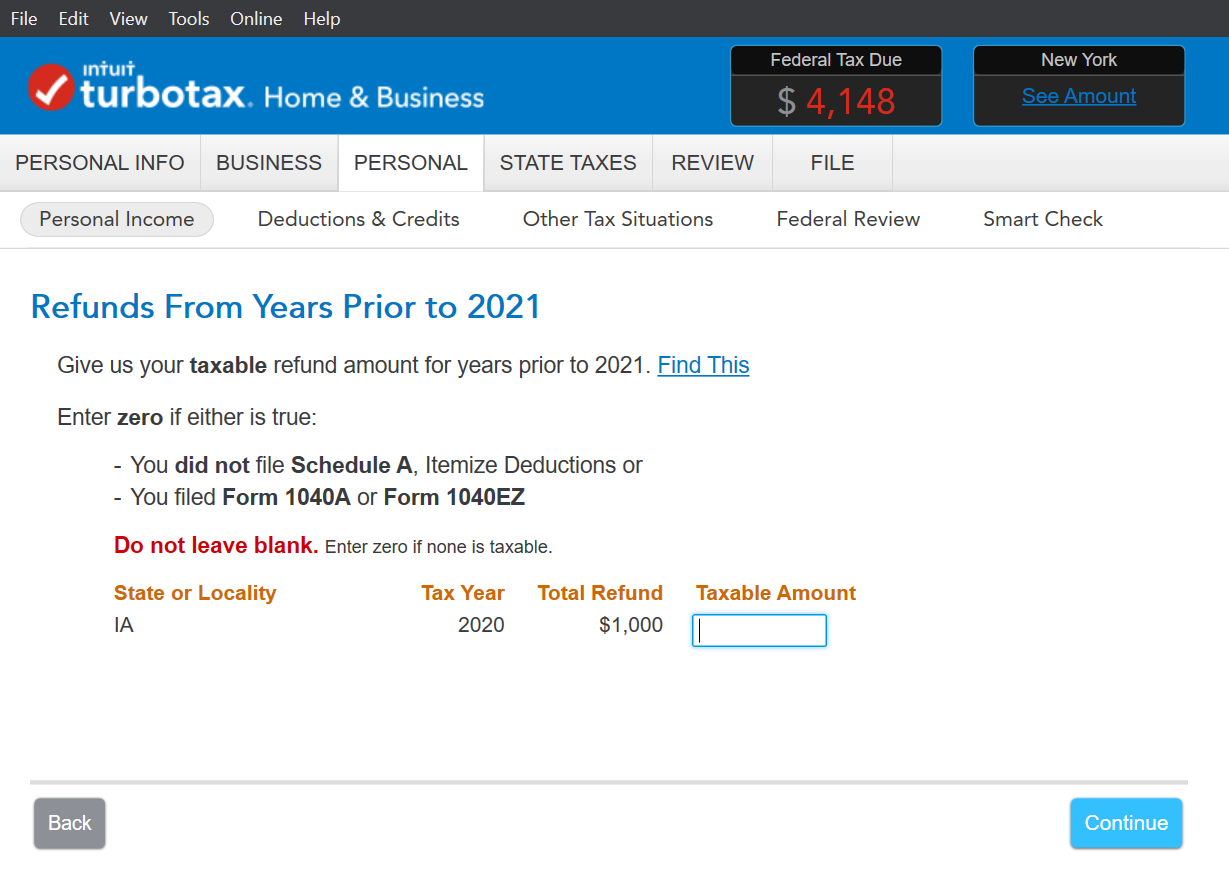The width and height of the screenshot is (1229, 872).
Task: Go to the STATE TAXES tab
Action: (x=568, y=163)
